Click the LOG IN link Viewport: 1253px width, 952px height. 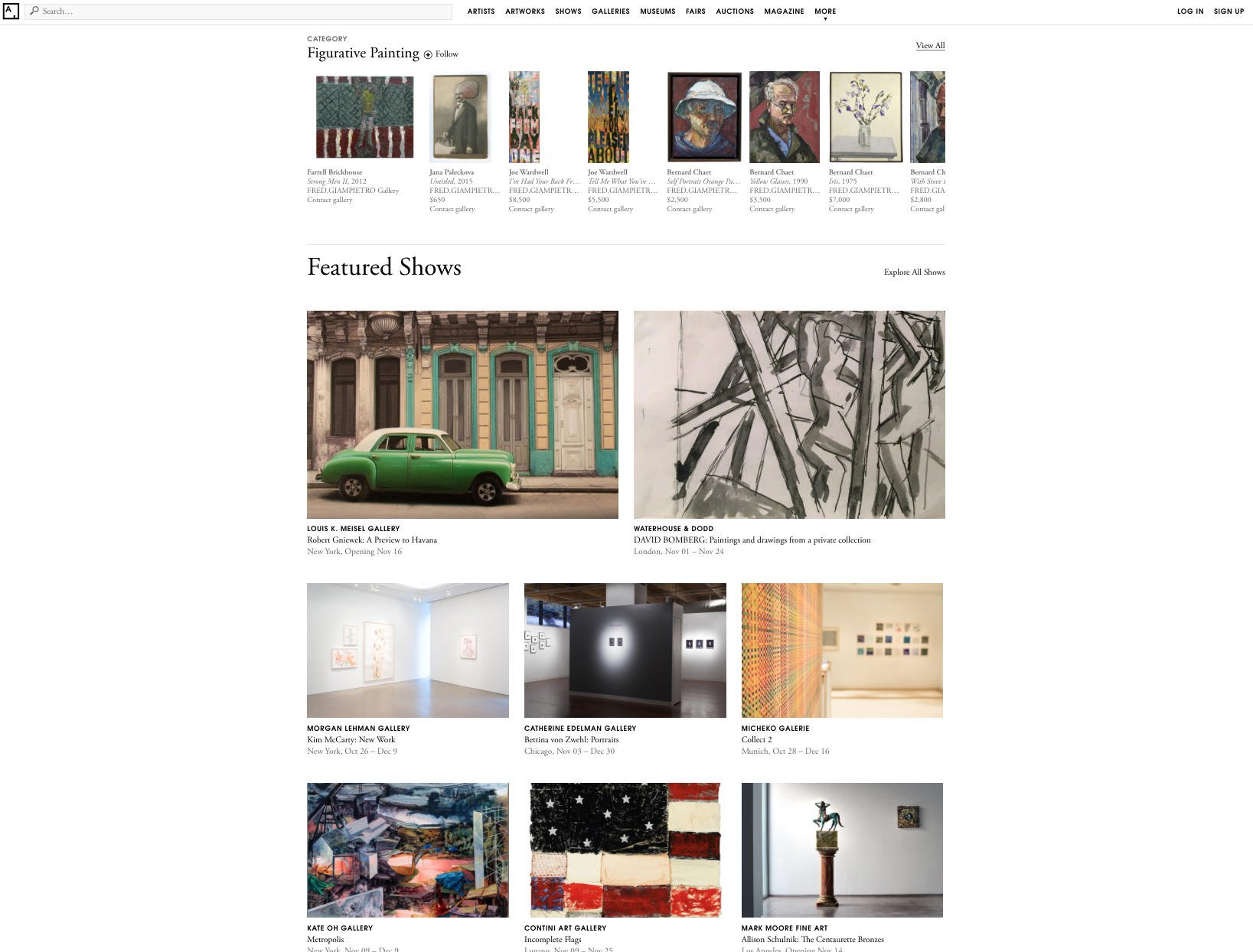(x=1190, y=11)
